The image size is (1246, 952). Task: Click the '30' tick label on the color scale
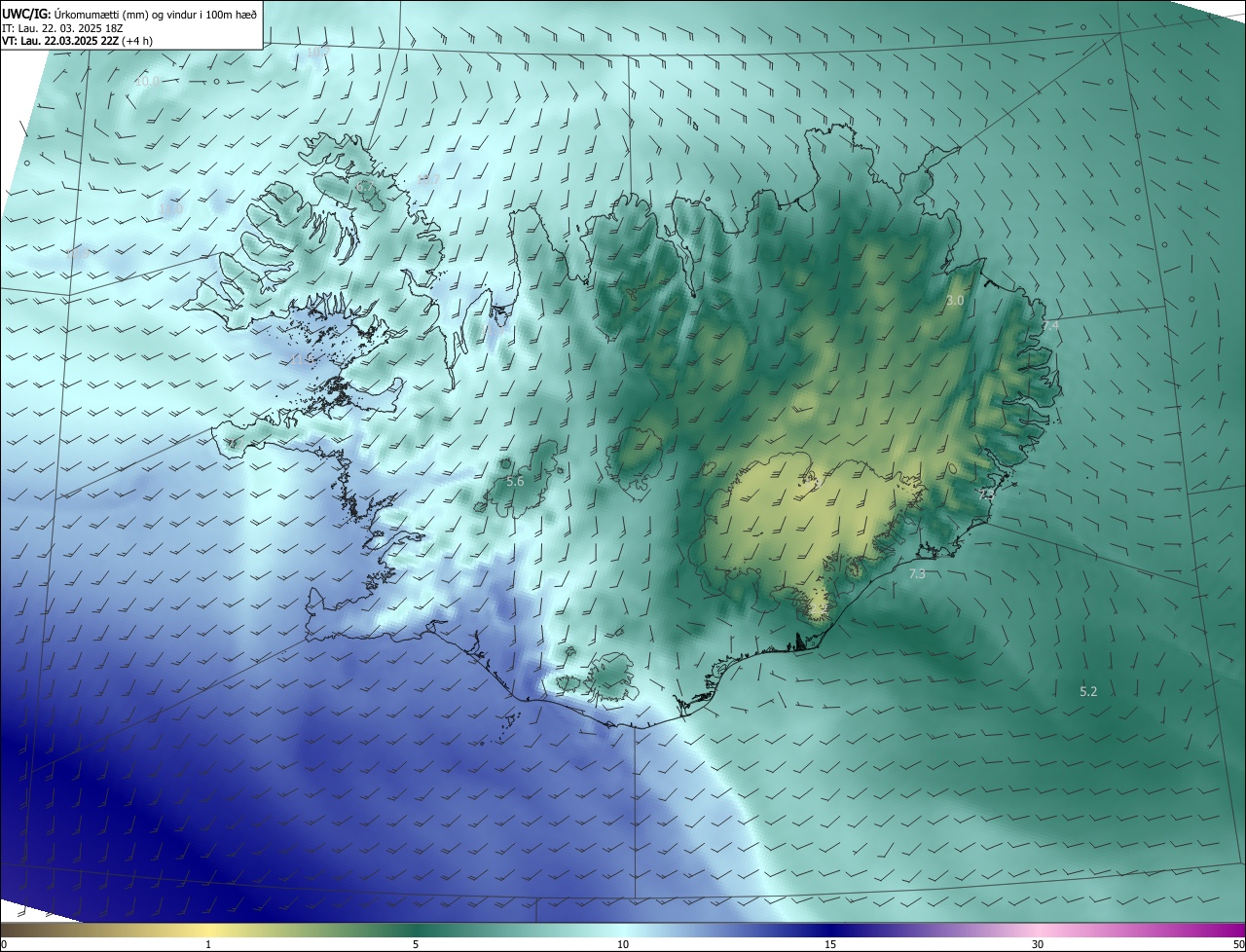tap(1038, 944)
